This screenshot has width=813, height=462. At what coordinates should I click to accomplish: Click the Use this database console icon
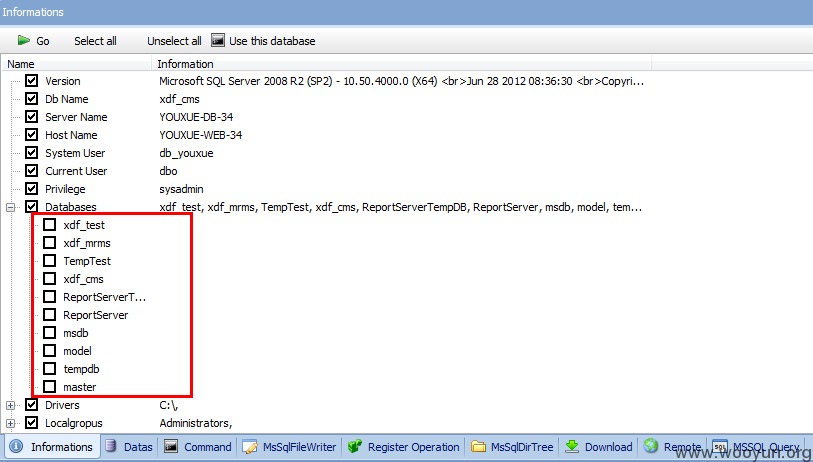click(x=218, y=40)
